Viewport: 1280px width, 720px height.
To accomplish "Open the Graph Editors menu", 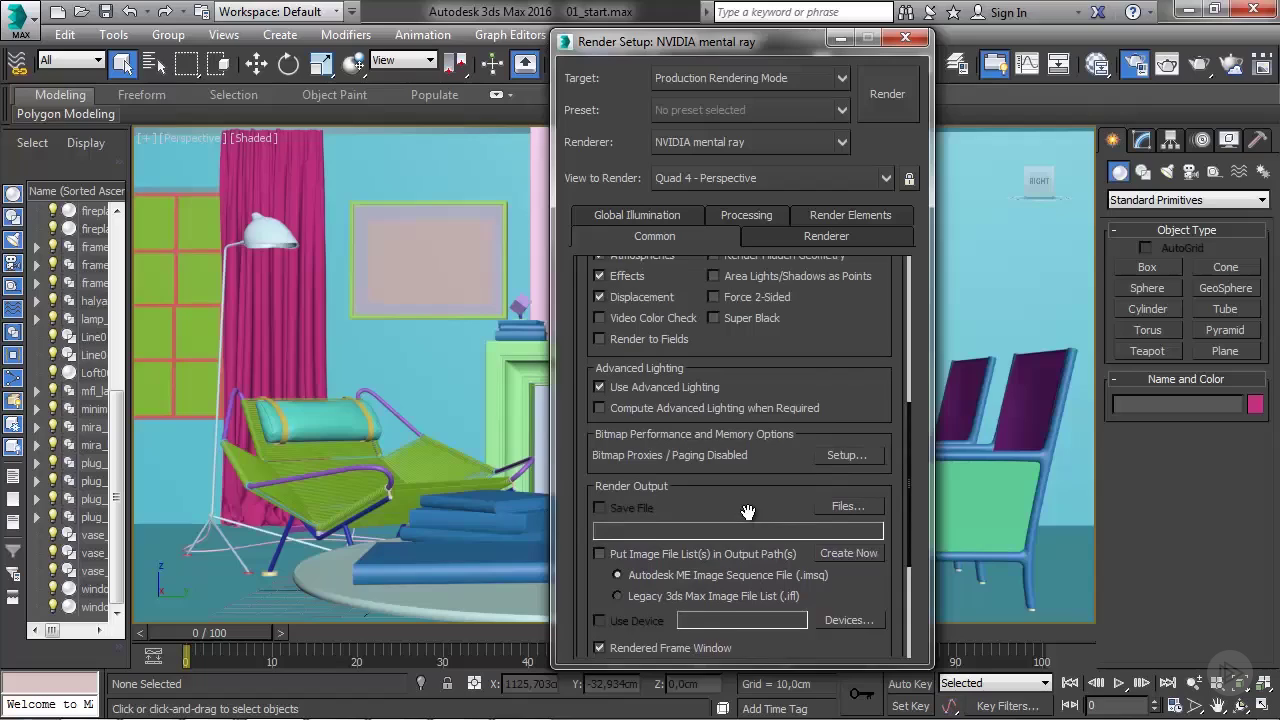I will click(x=510, y=34).
